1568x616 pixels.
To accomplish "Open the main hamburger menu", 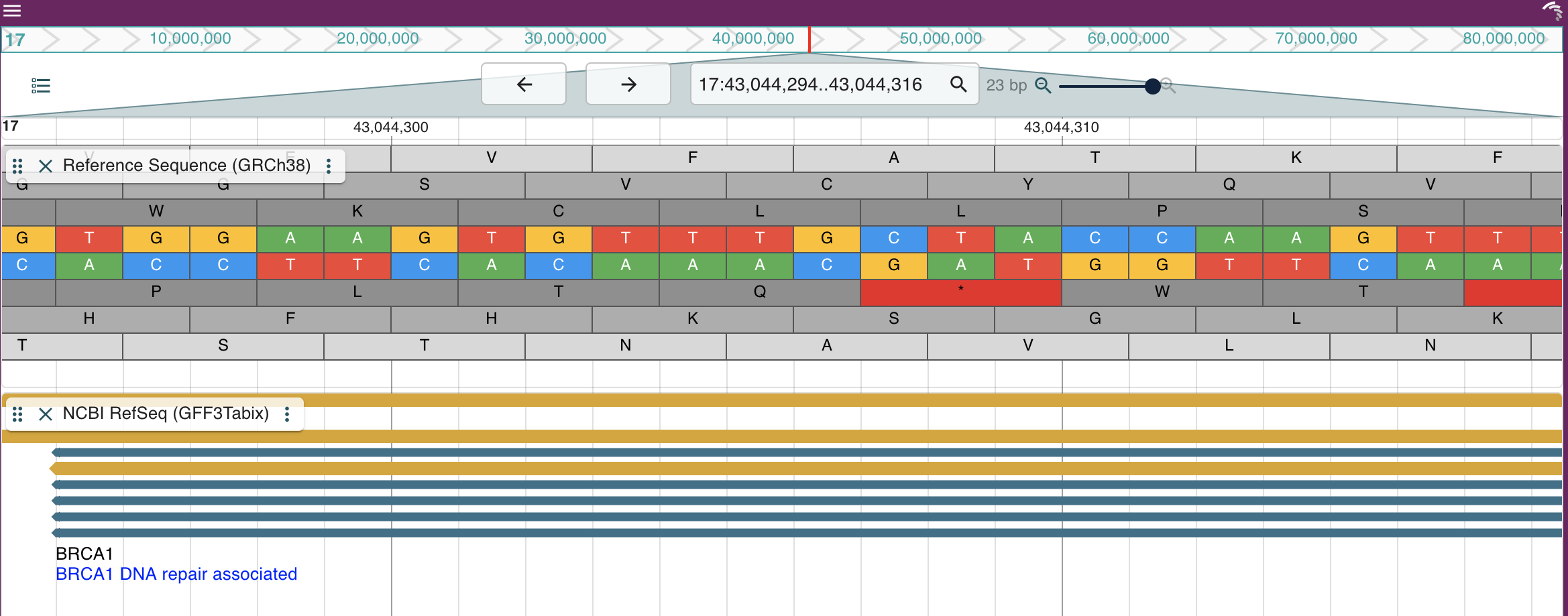I will pos(13,11).
